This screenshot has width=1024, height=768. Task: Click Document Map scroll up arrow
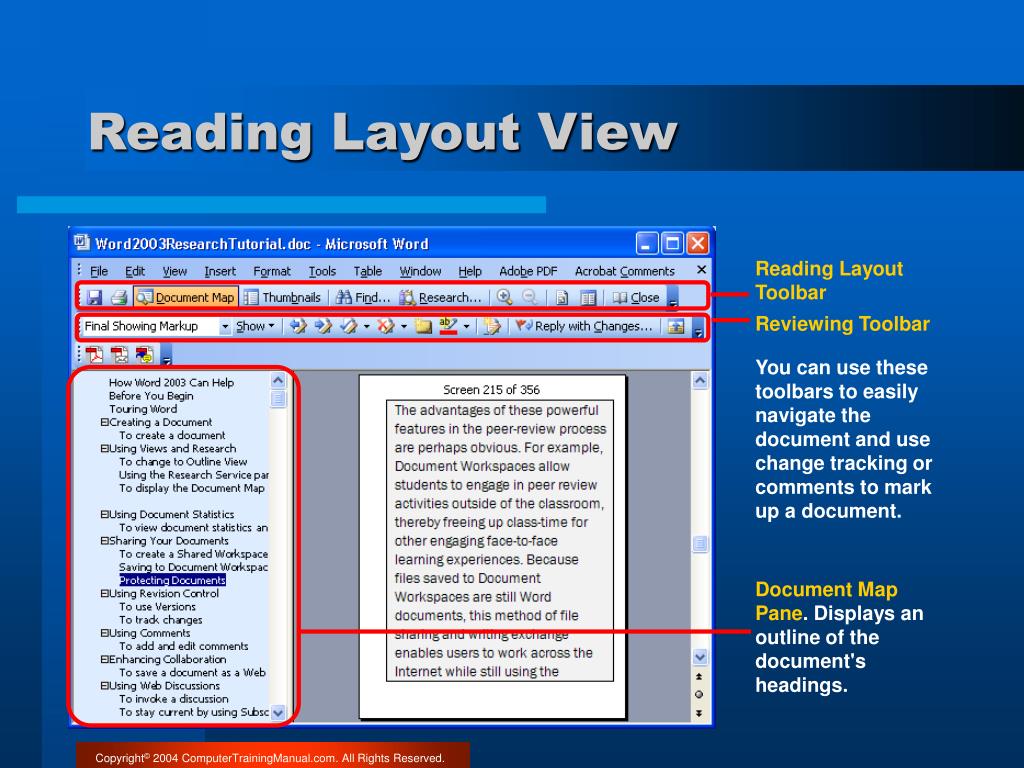coord(278,380)
